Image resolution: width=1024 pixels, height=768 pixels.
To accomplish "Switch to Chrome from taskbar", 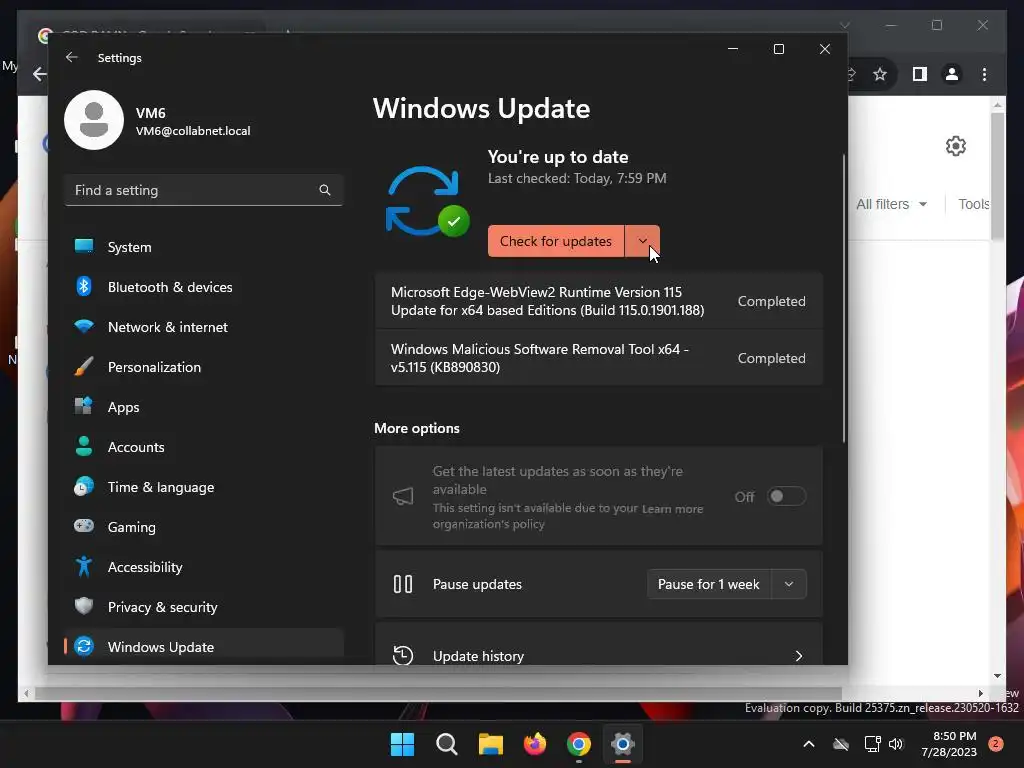I will click(579, 744).
